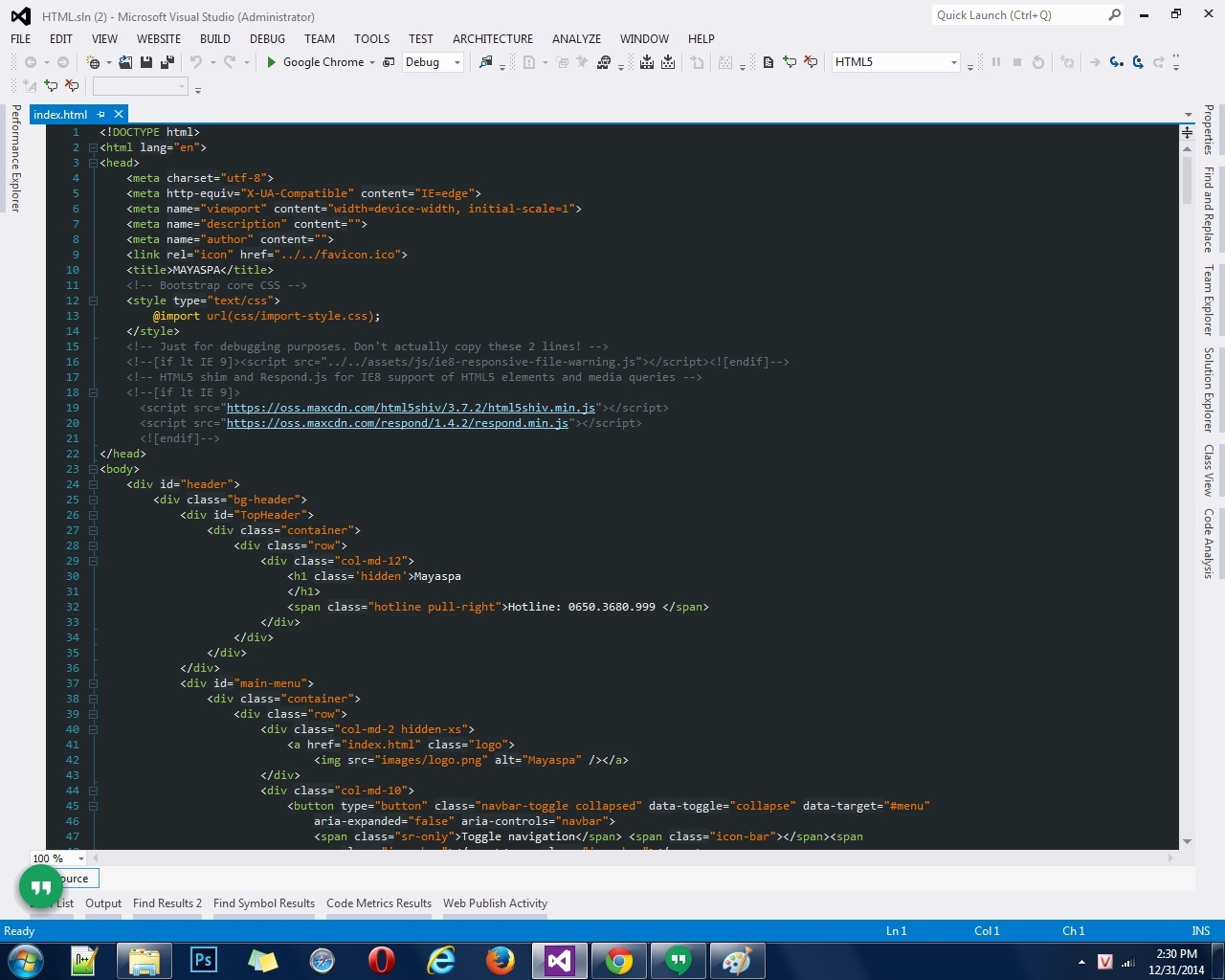This screenshot has height=980, width=1225.
Task: Click the Undo icon
Action: click(x=196, y=62)
